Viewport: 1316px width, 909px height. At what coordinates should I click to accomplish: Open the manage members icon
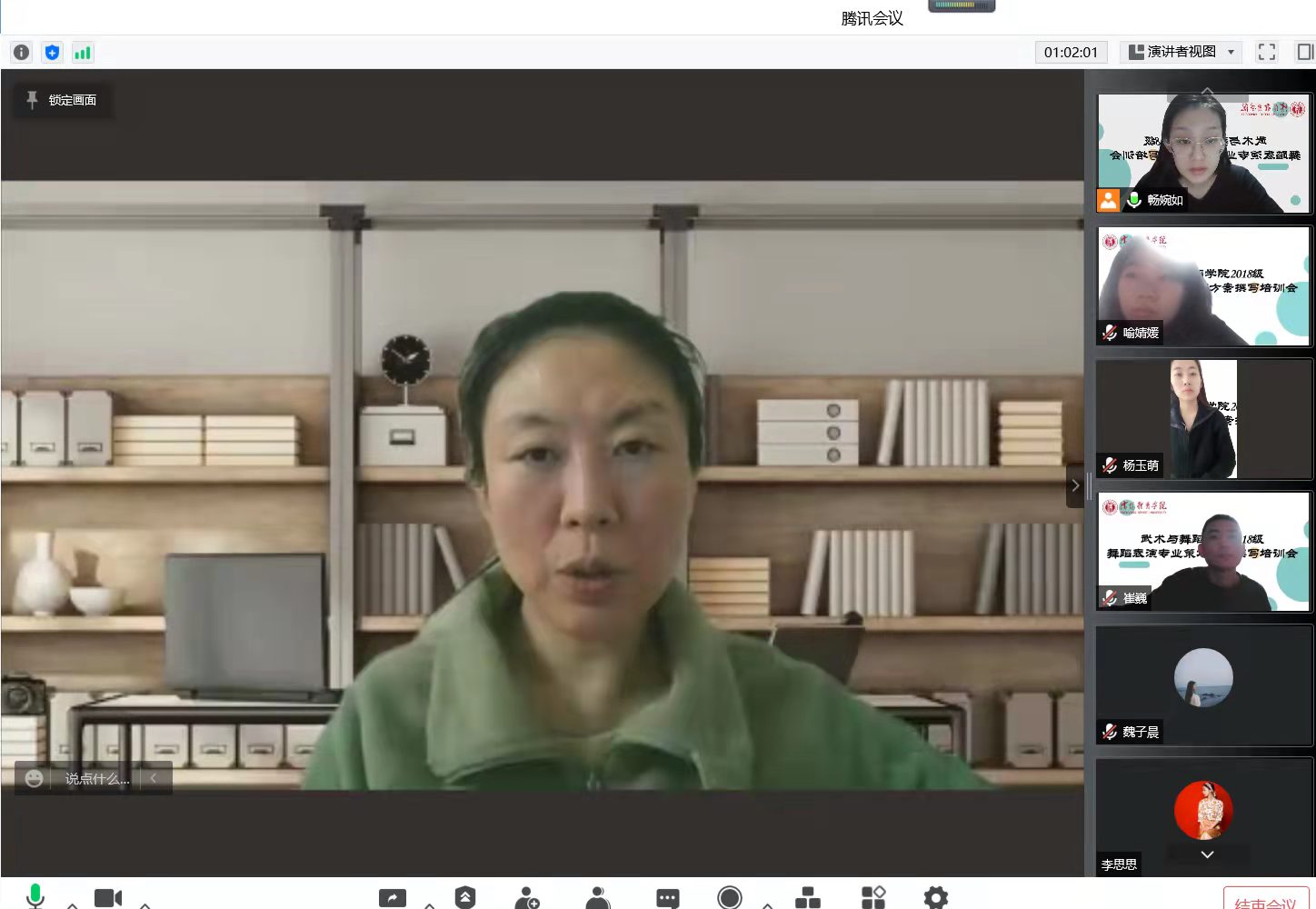pos(598,897)
